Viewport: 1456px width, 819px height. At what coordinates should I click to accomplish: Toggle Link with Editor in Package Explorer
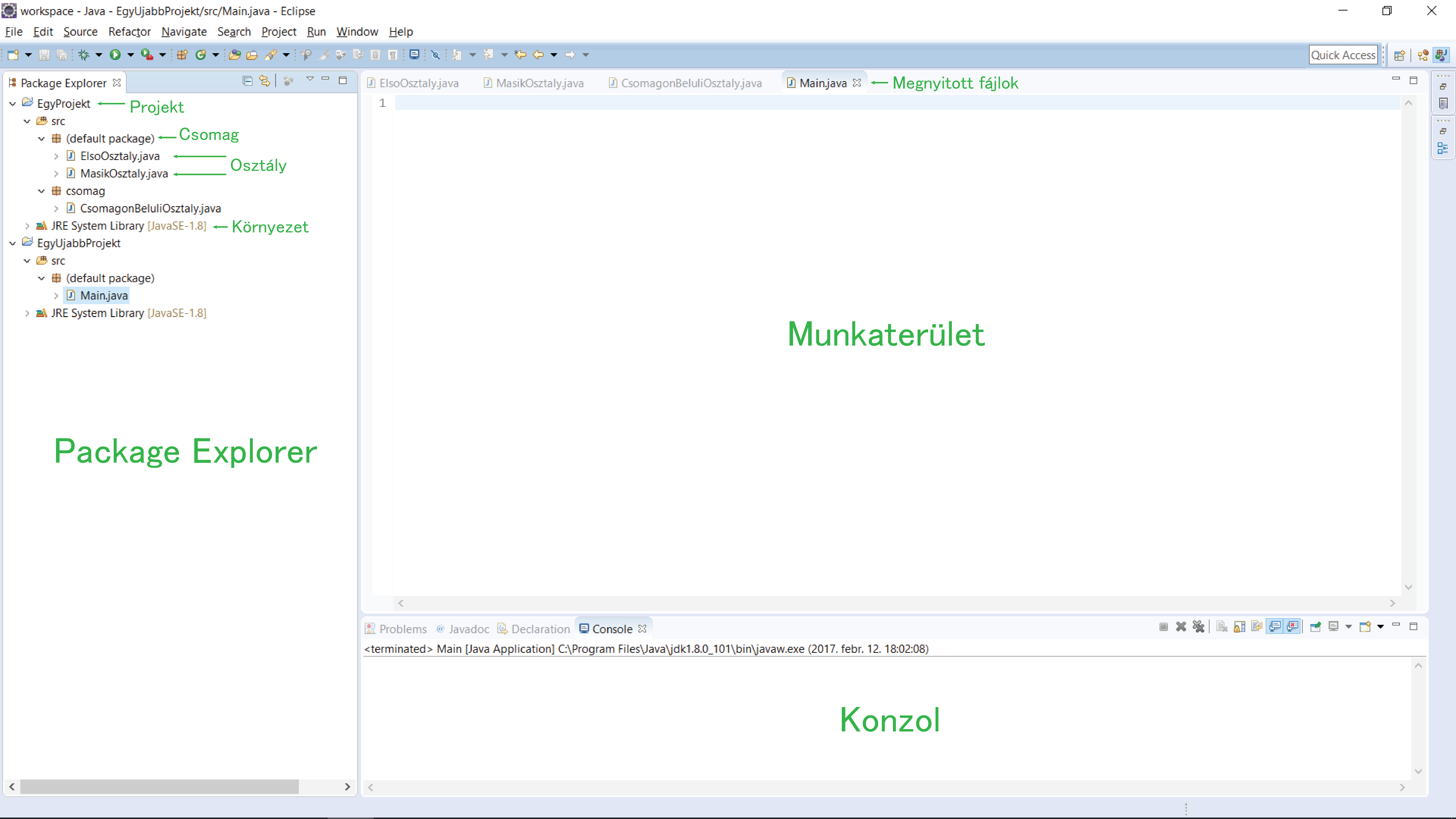[x=264, y=81]
